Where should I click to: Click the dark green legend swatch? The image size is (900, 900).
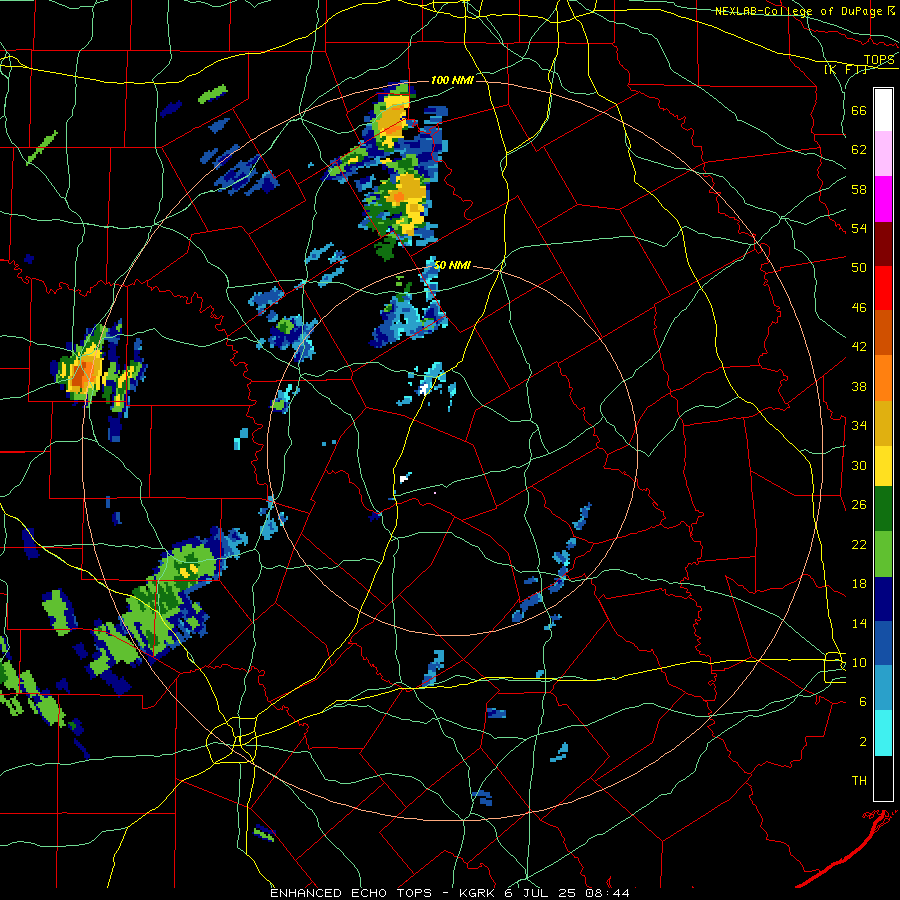point(883,509)
